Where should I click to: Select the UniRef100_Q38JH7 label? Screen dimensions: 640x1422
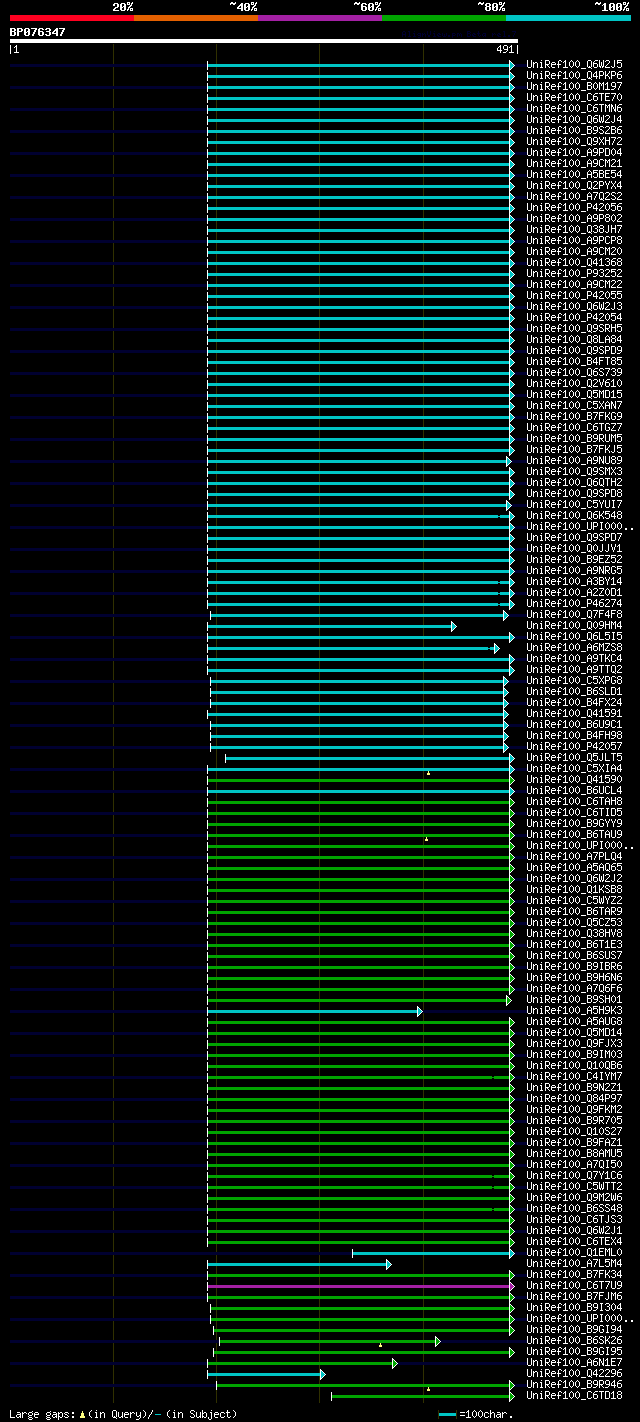(574, 229)
